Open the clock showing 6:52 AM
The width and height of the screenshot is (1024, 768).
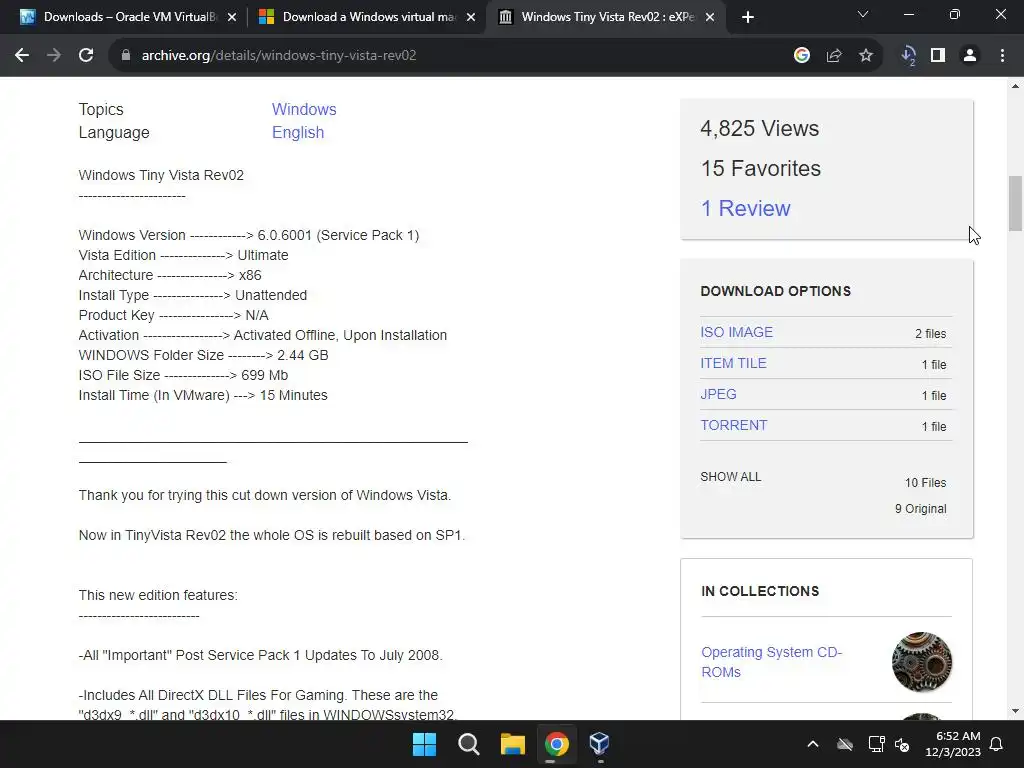click(953, 744)
